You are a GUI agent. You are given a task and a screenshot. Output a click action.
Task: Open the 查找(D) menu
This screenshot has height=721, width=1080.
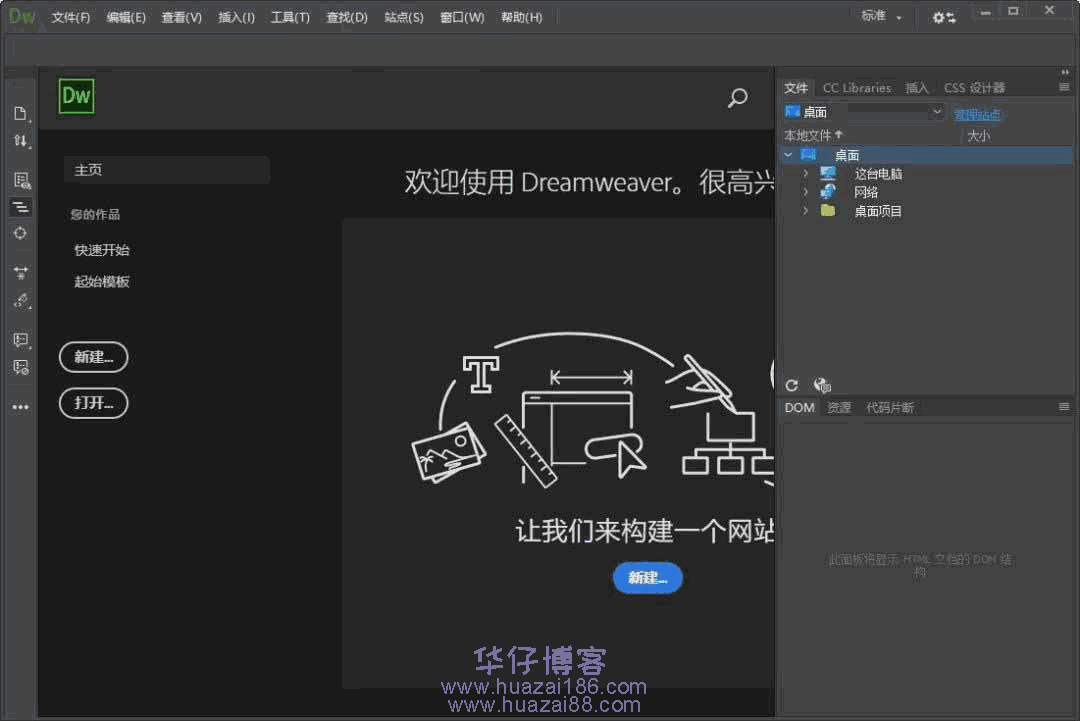[x=346, y=17]
